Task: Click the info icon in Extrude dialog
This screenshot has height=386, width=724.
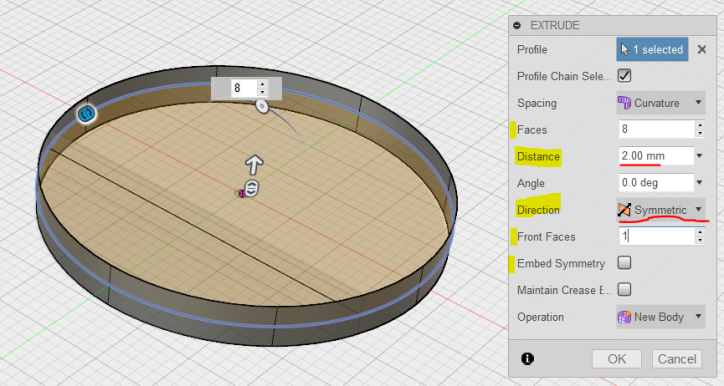Action: click(528, 359)
